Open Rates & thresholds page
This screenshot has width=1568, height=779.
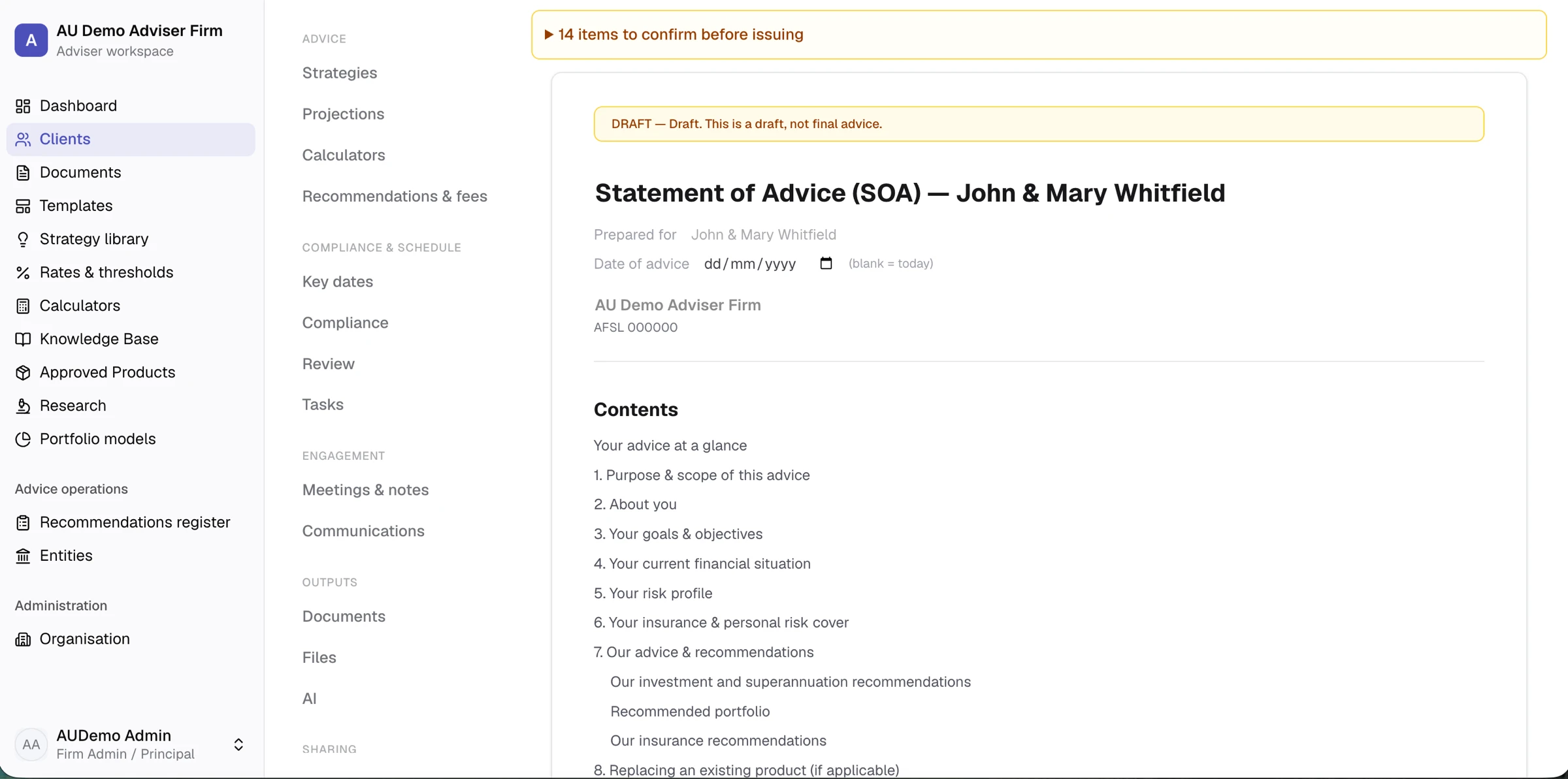pos(131,272)
